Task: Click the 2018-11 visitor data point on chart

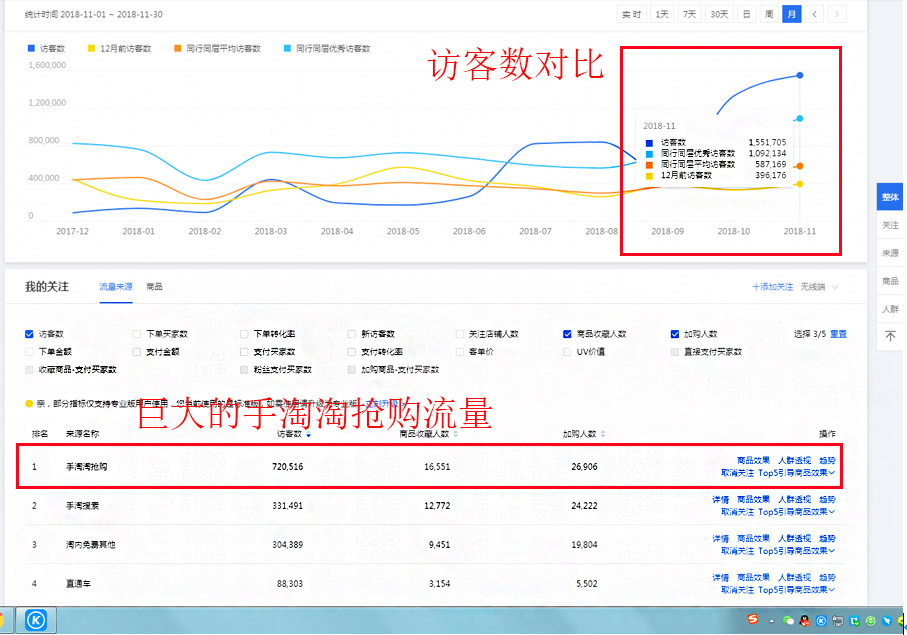Action: (x=799, y=74)
